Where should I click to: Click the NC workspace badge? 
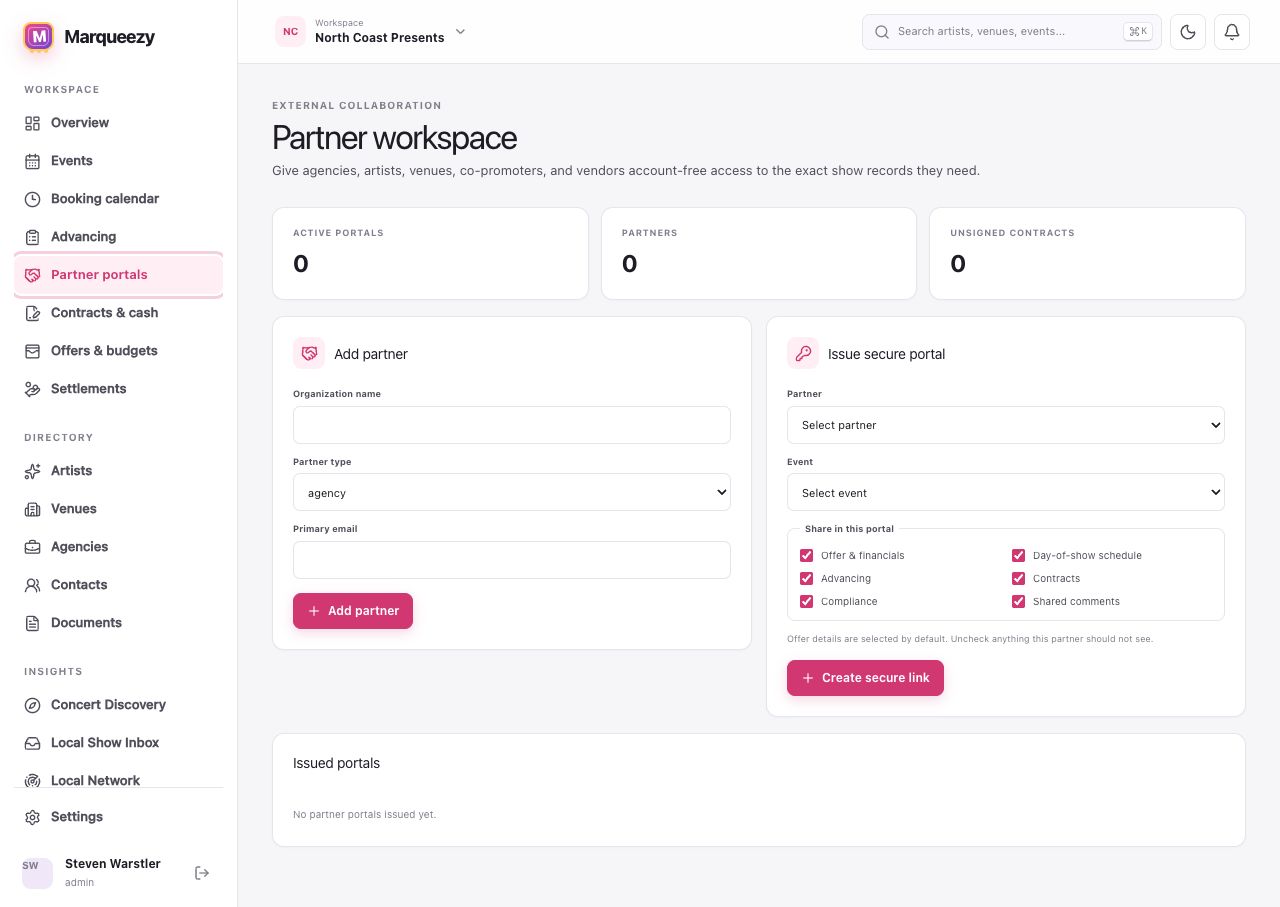290,32
